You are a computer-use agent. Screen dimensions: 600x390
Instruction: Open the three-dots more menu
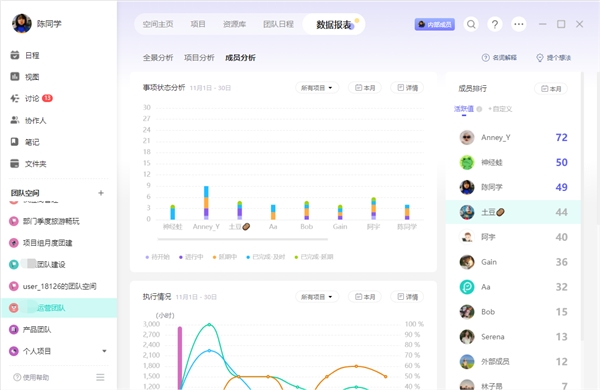519,24
